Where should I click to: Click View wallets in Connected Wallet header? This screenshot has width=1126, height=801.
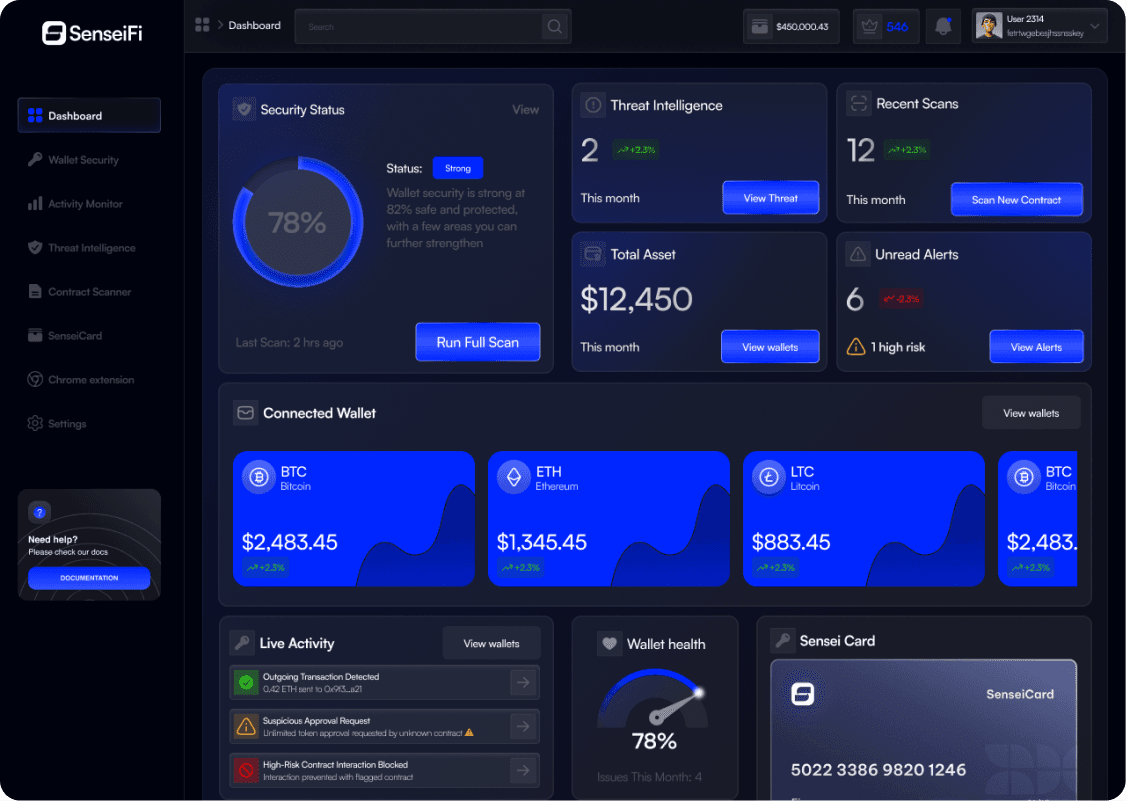coord(1031,413)
